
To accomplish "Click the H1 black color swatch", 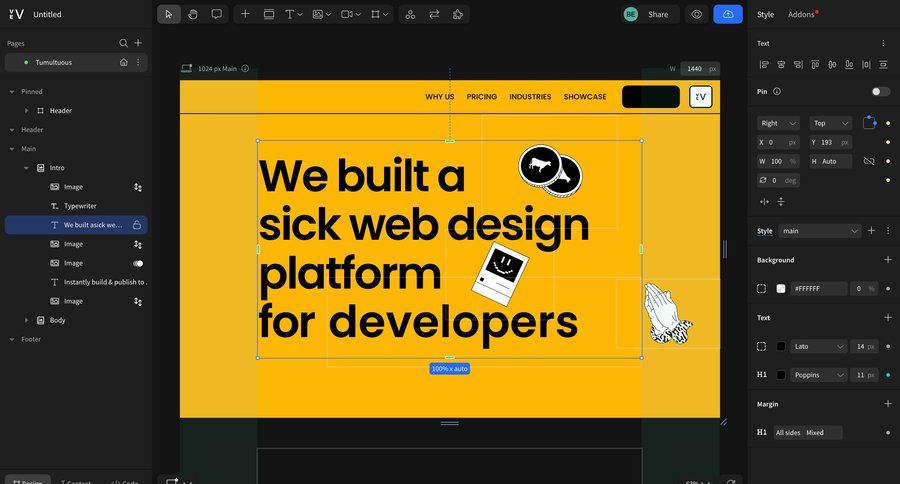I will pos(781,375).
